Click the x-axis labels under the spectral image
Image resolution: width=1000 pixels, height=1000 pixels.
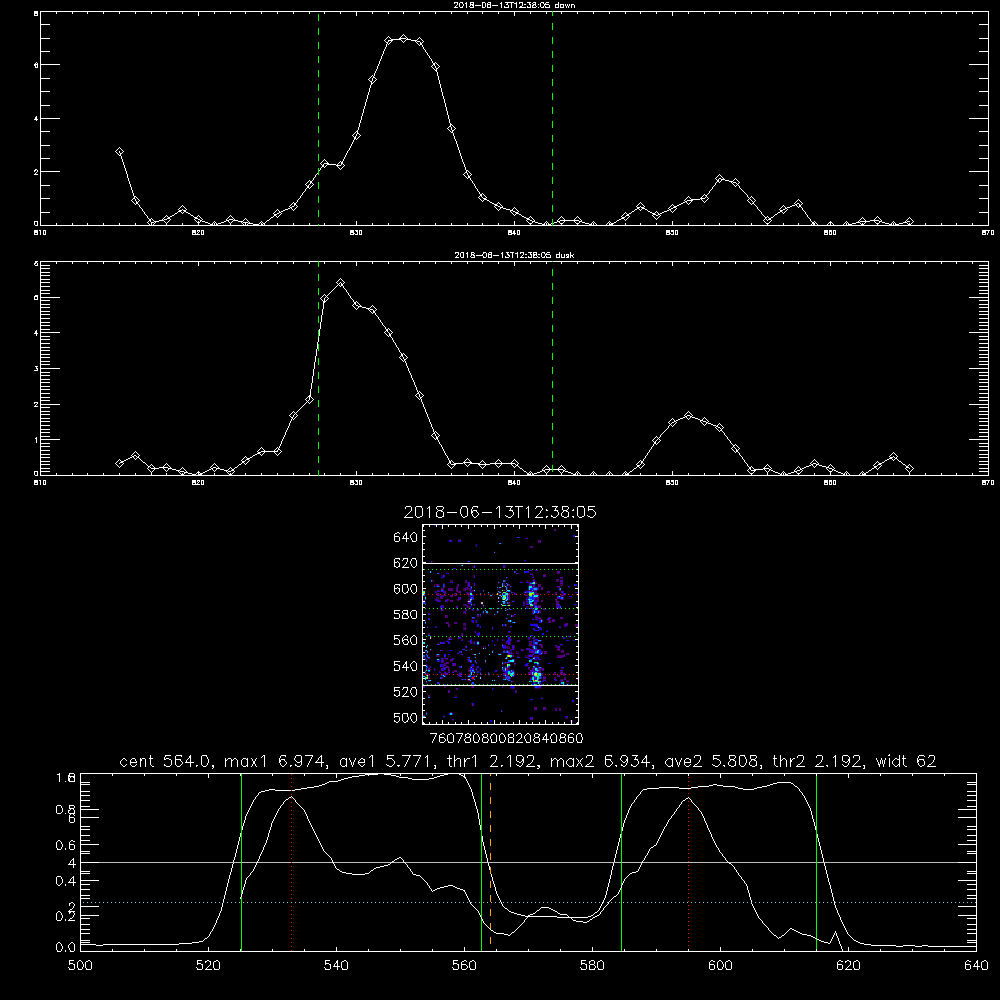(506, 738)
